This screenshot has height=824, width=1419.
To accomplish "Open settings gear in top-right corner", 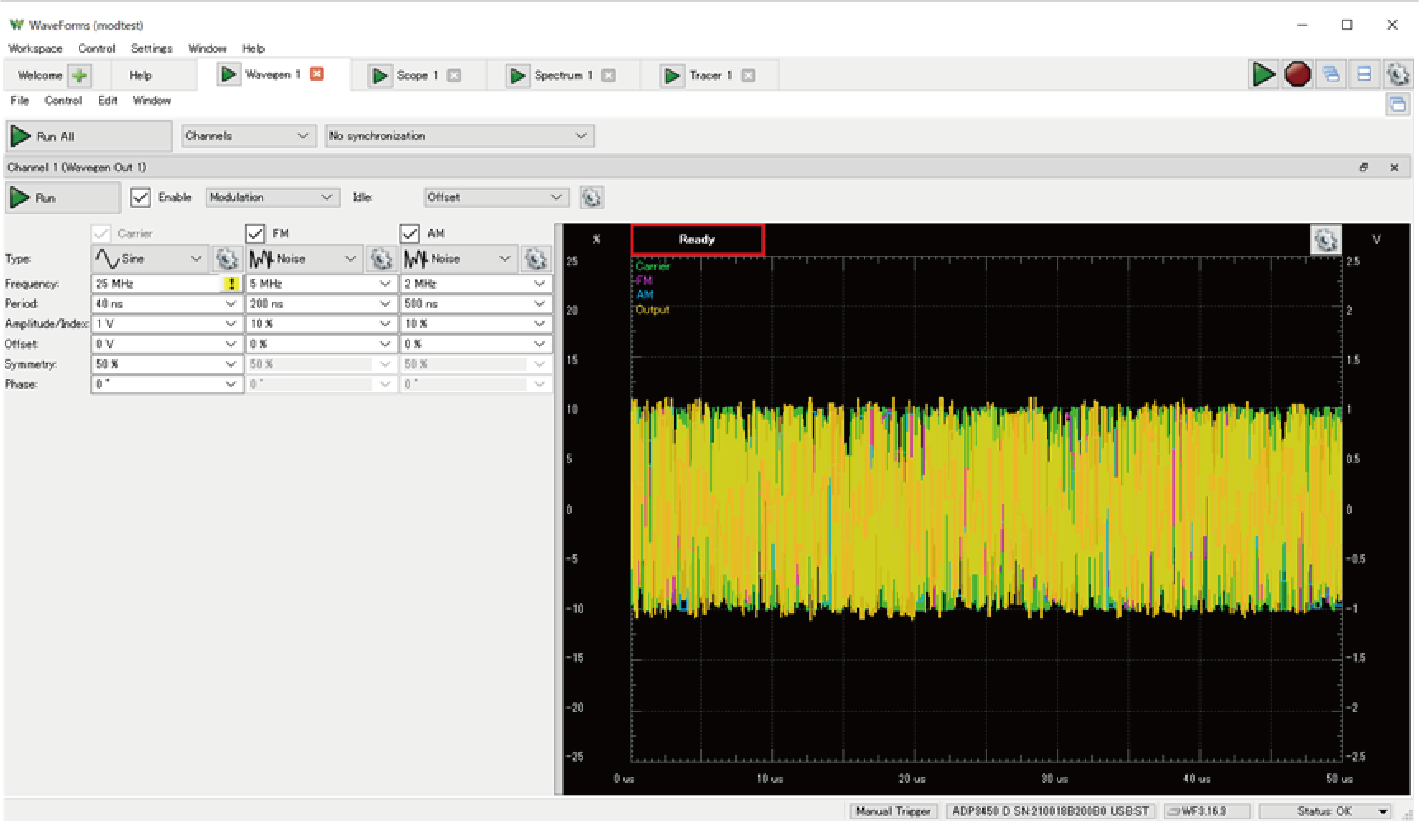I will [x=1397, y=74].
